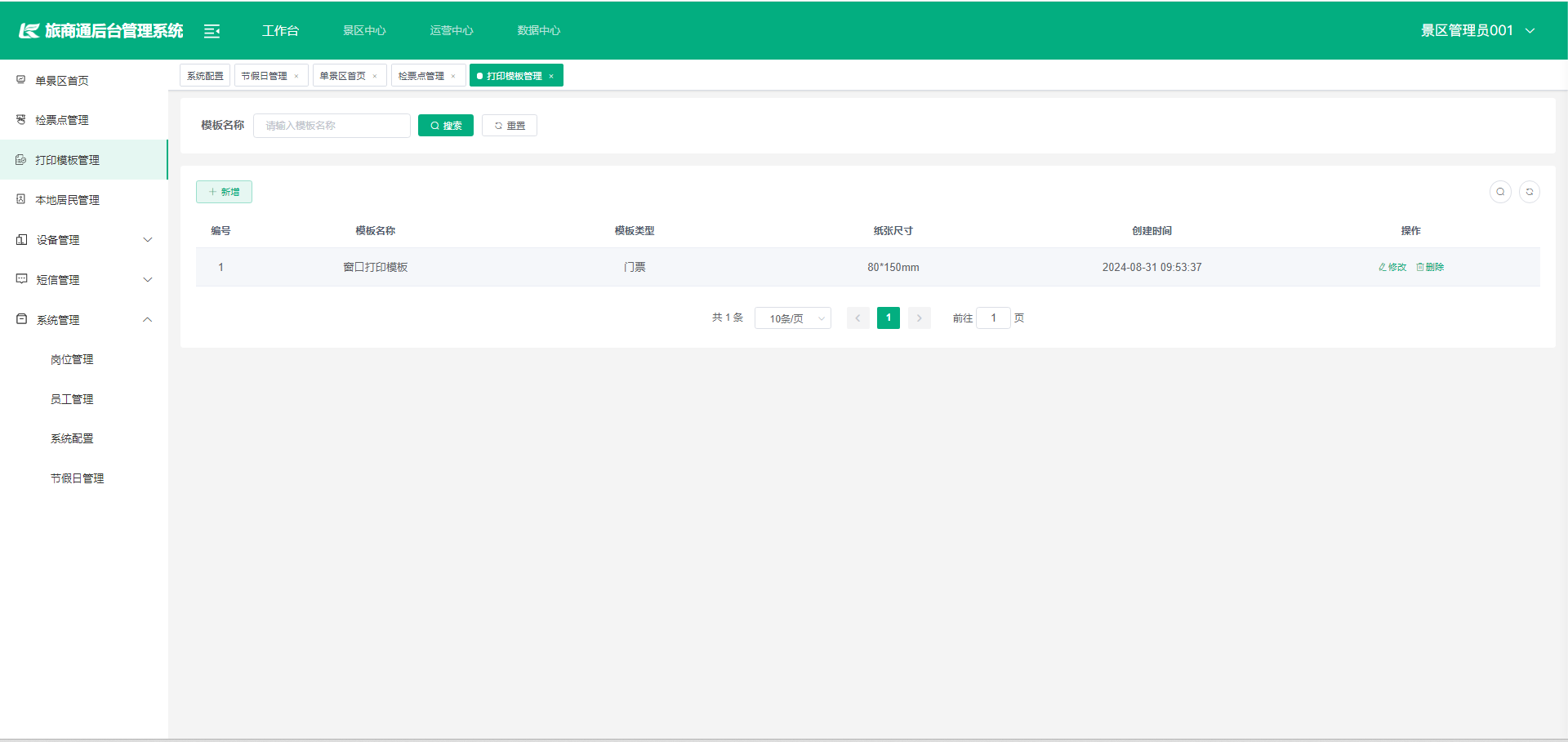Open the 10条/页 page size dropdown
The height and width of the screenshot is (742, 1568).
(x=793, y=318)
